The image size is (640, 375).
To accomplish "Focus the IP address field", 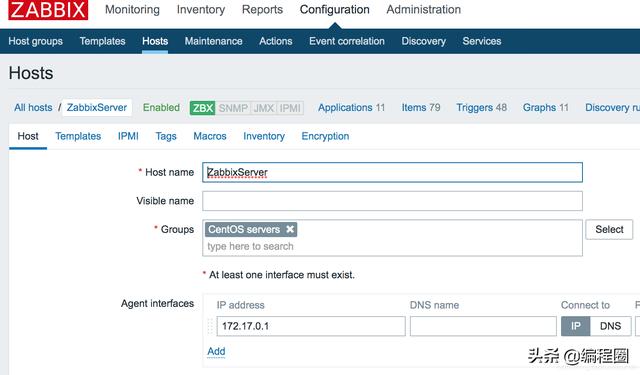I will click(x=311, y=326).
